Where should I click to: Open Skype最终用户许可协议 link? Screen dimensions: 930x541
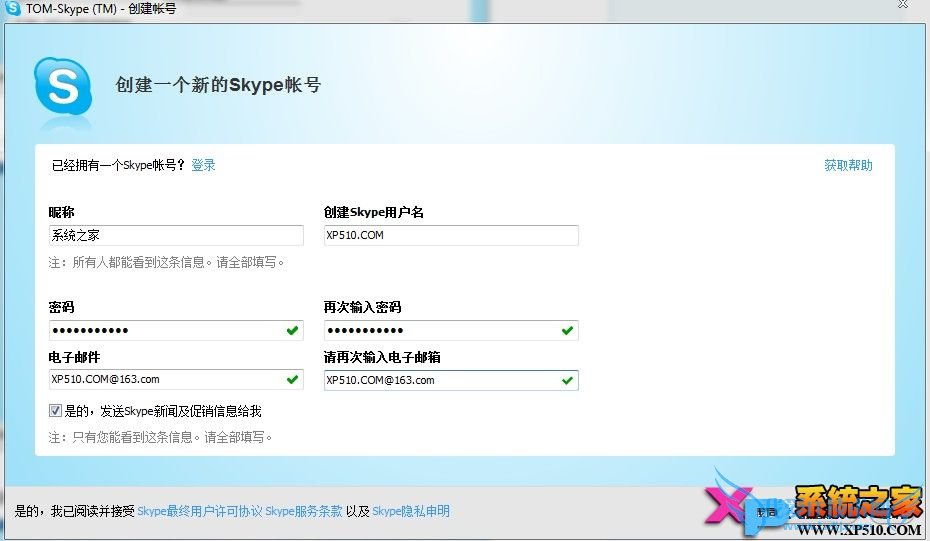click(200, 511)
